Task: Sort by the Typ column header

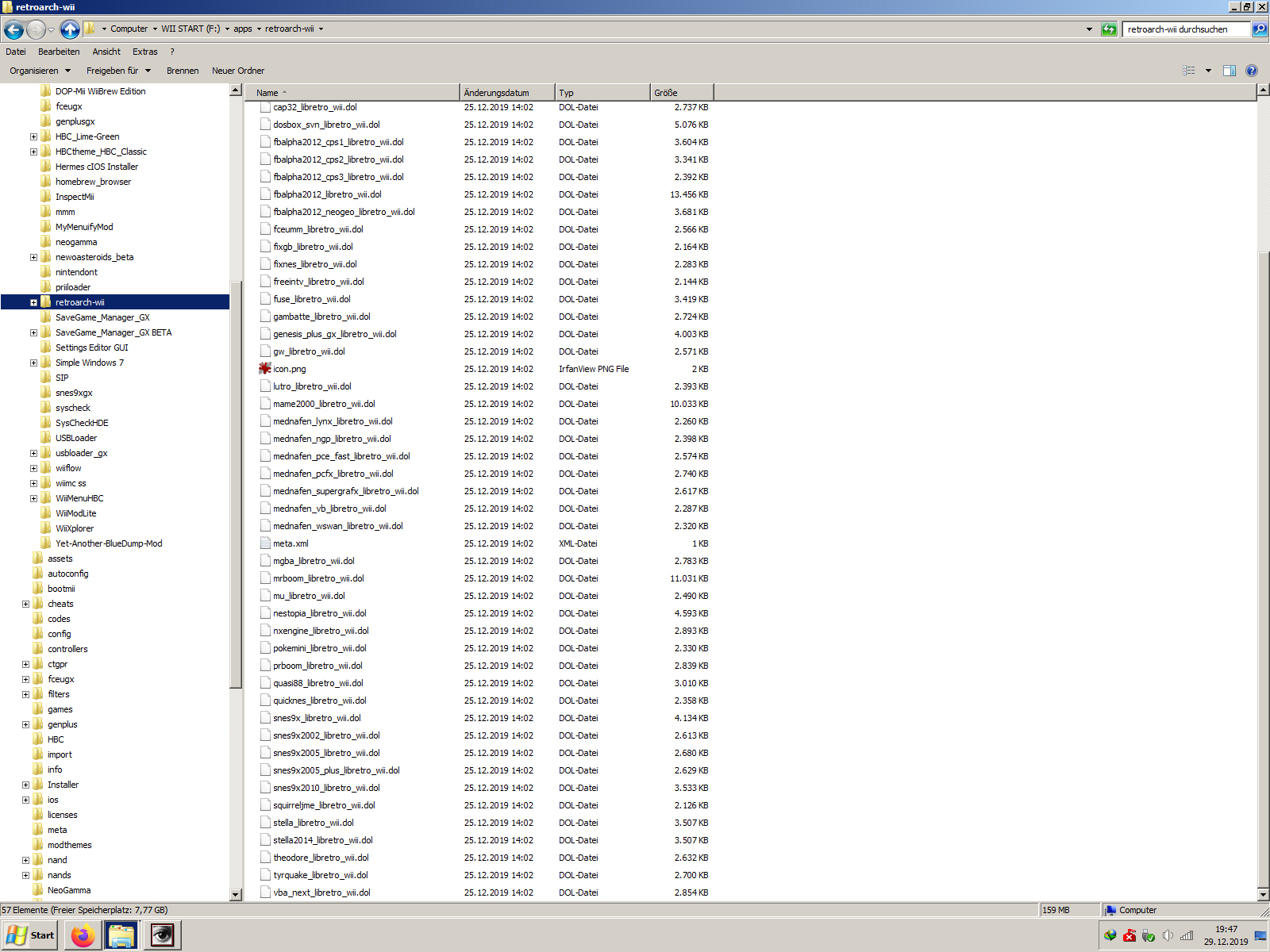Action: click(x=602, y=93)
